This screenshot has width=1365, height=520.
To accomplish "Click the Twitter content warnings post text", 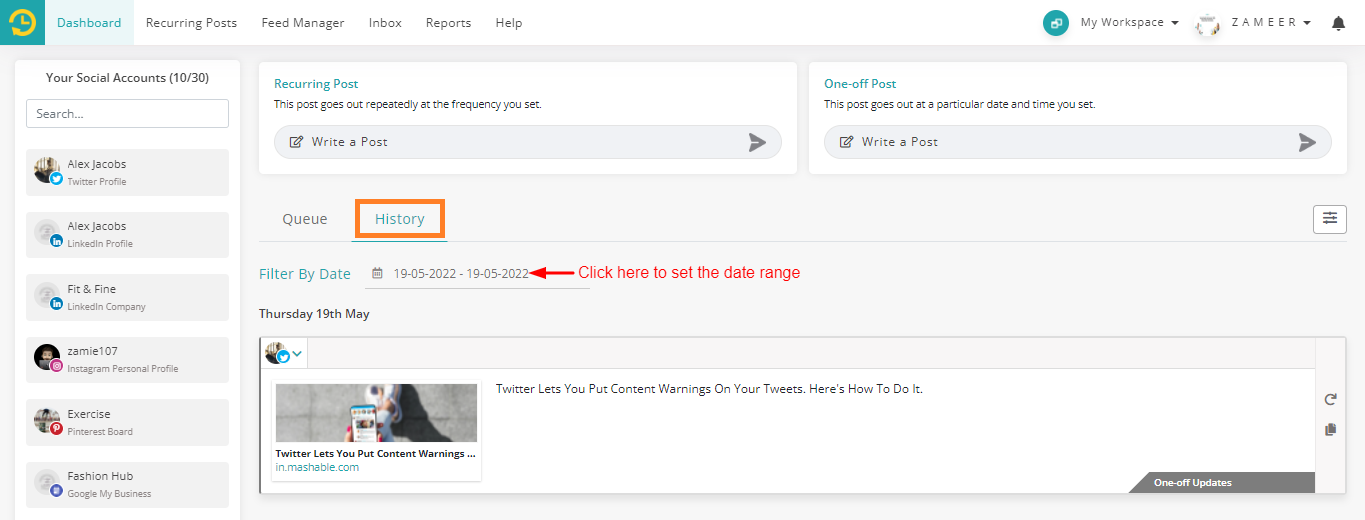I will point(709,389).
